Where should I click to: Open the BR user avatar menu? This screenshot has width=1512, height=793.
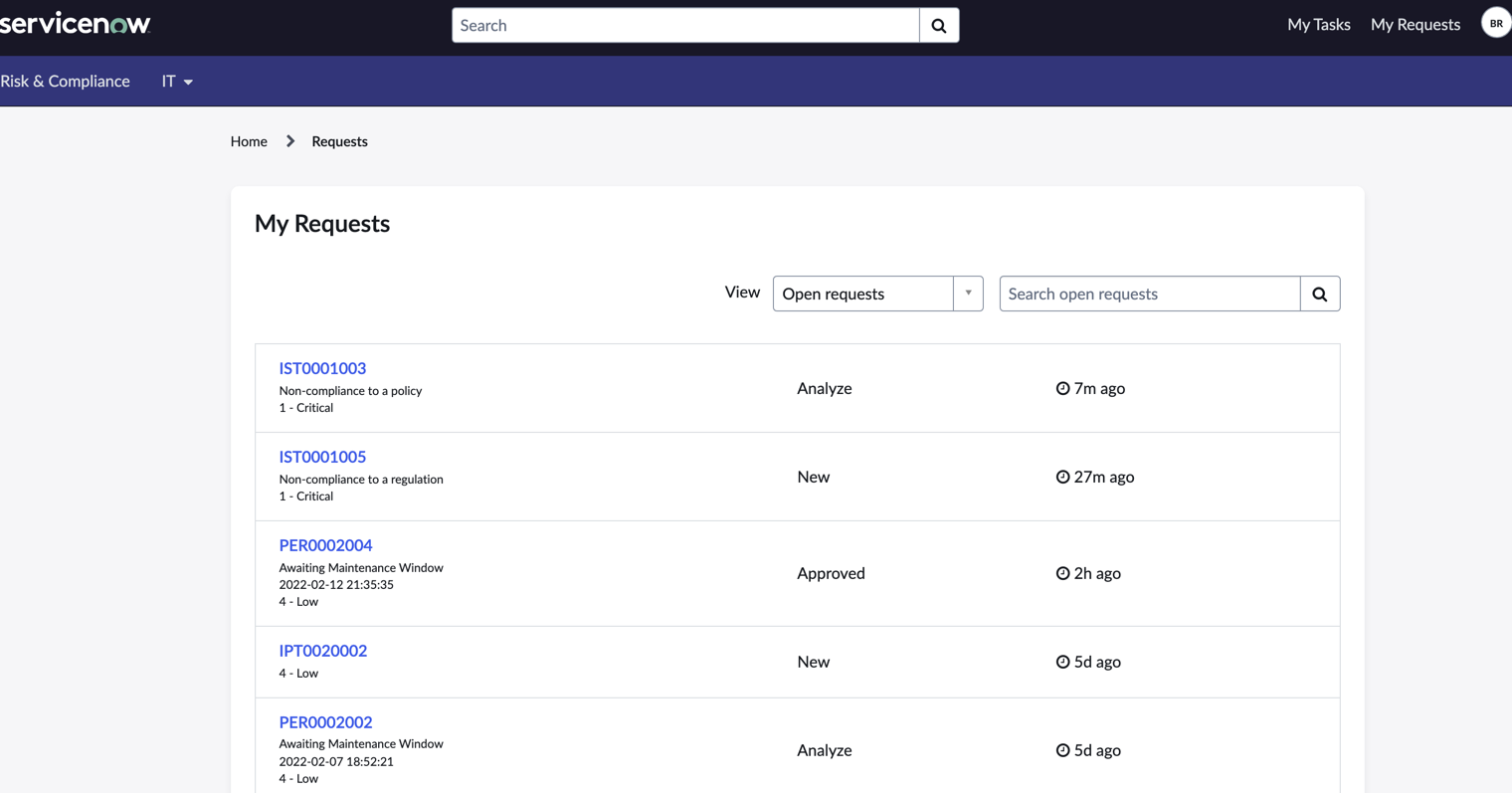(x=1496, y=23)
